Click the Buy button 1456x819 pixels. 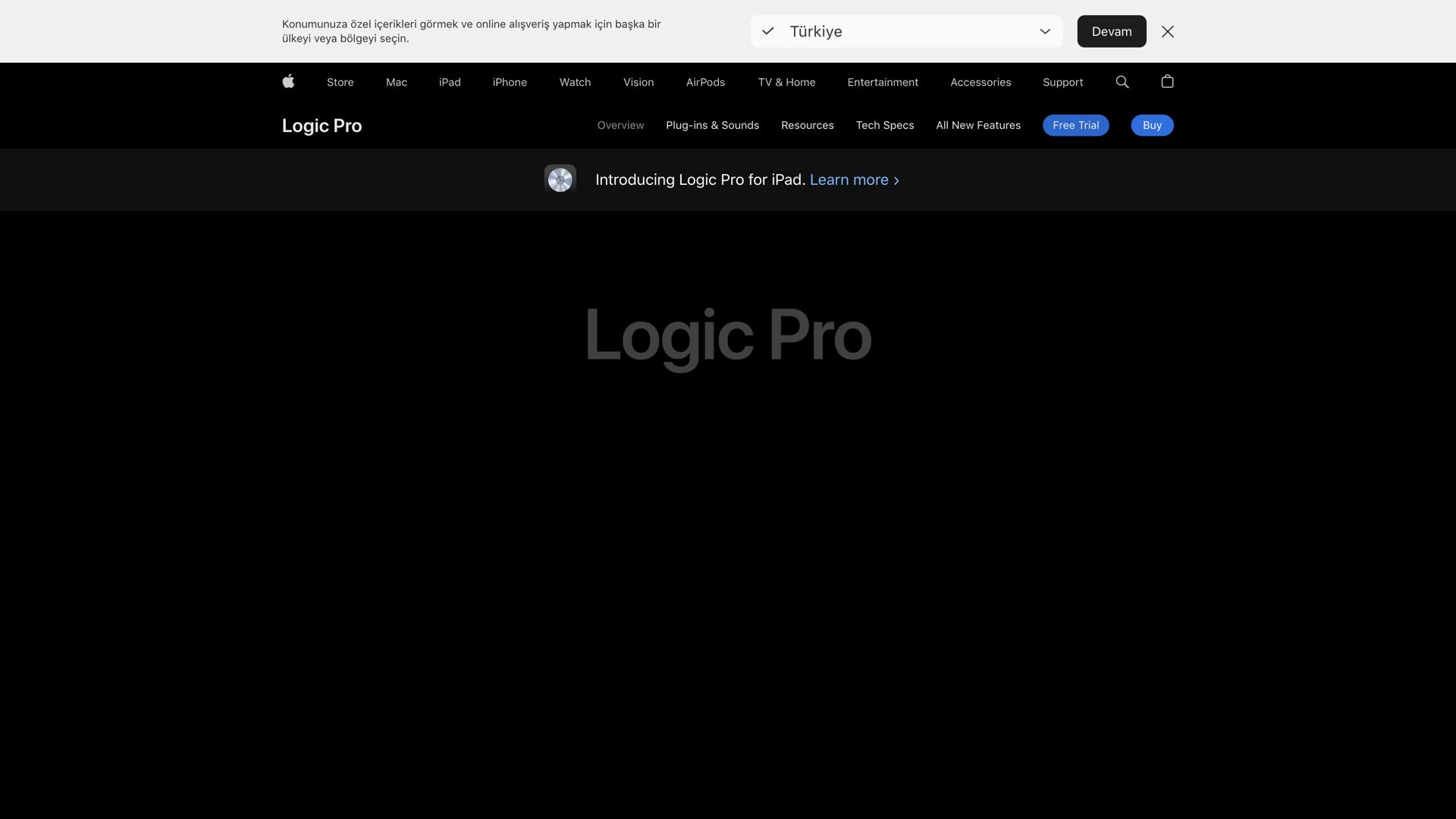tap(1151, 125)
